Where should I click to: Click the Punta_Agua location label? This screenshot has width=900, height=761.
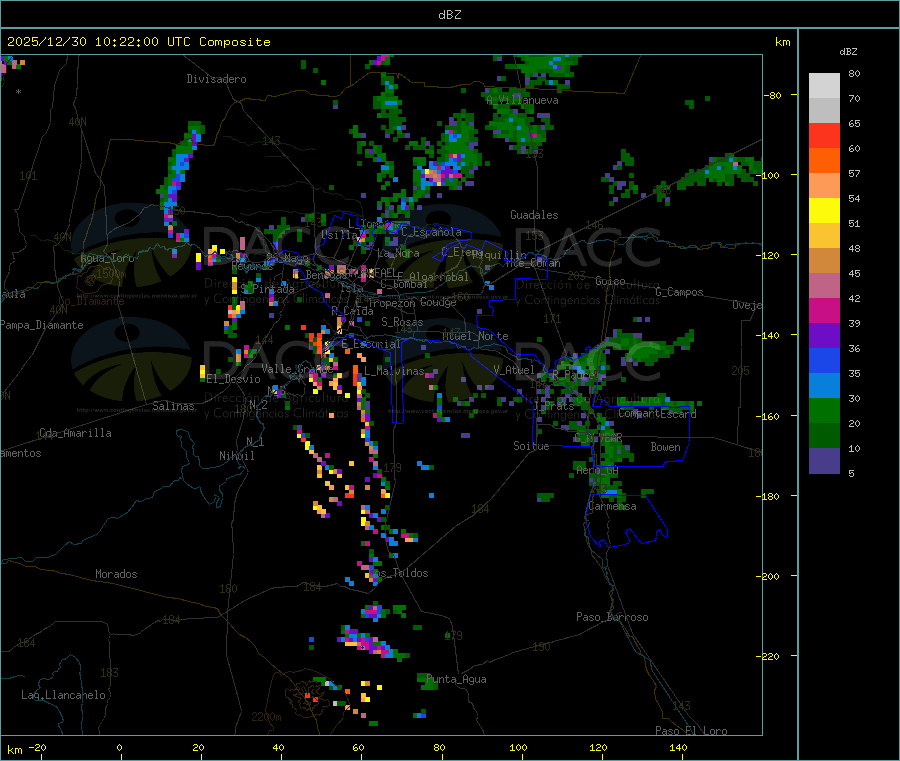tap(456, 679)
